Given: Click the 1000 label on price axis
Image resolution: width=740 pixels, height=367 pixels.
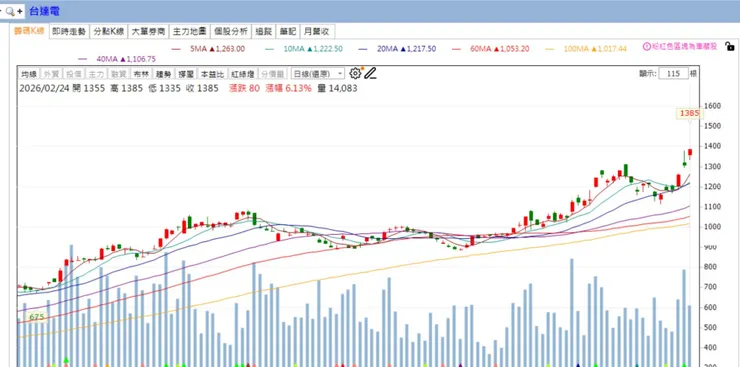Looking at the screenshot, I should click(712, 227).
